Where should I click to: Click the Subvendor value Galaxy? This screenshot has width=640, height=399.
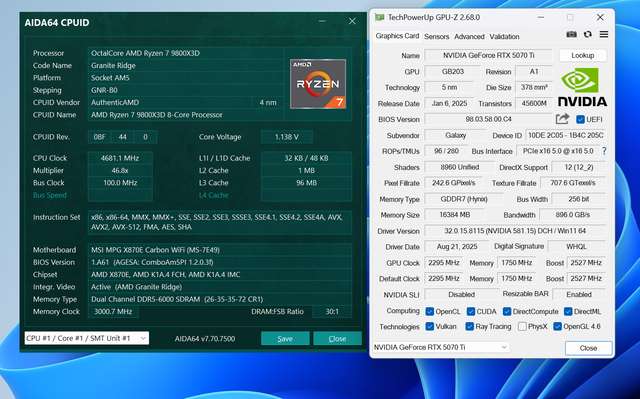(456, 135)
